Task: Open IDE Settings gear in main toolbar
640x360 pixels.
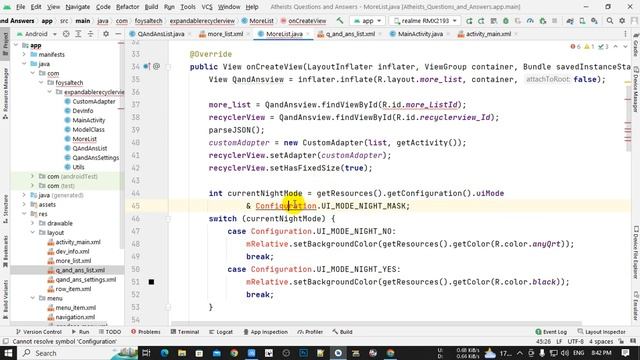Action: click(x=622, y=20)
